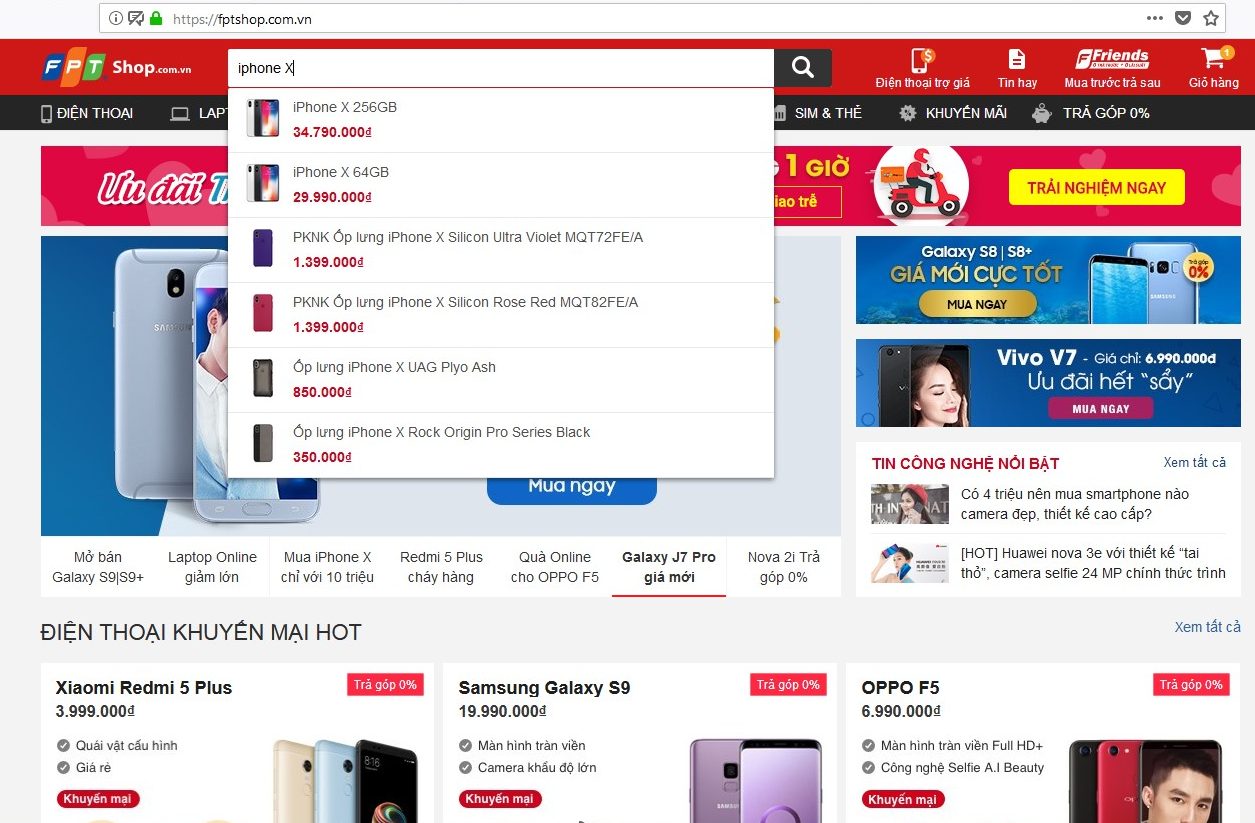Viewport: 1255px width, 823px height.
Task: Open the browser pocket shield icon
Action: click(1183, 18)
